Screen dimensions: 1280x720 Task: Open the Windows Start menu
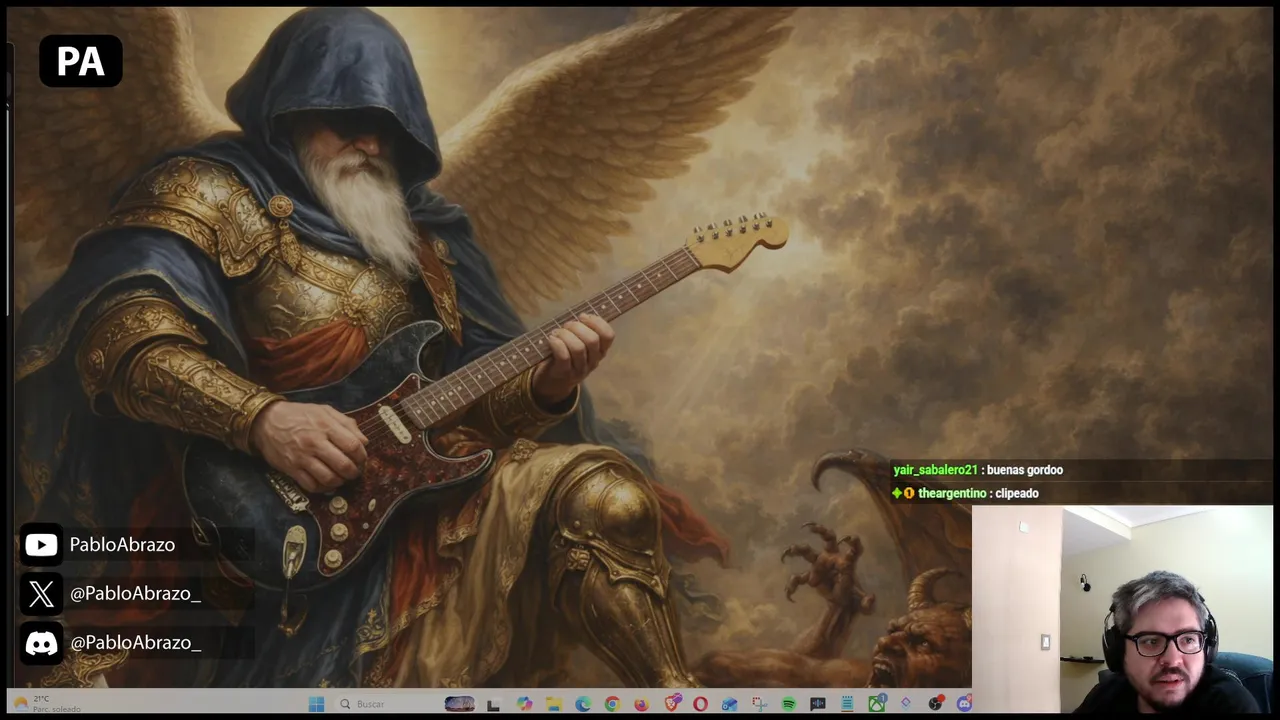(316, 704)
